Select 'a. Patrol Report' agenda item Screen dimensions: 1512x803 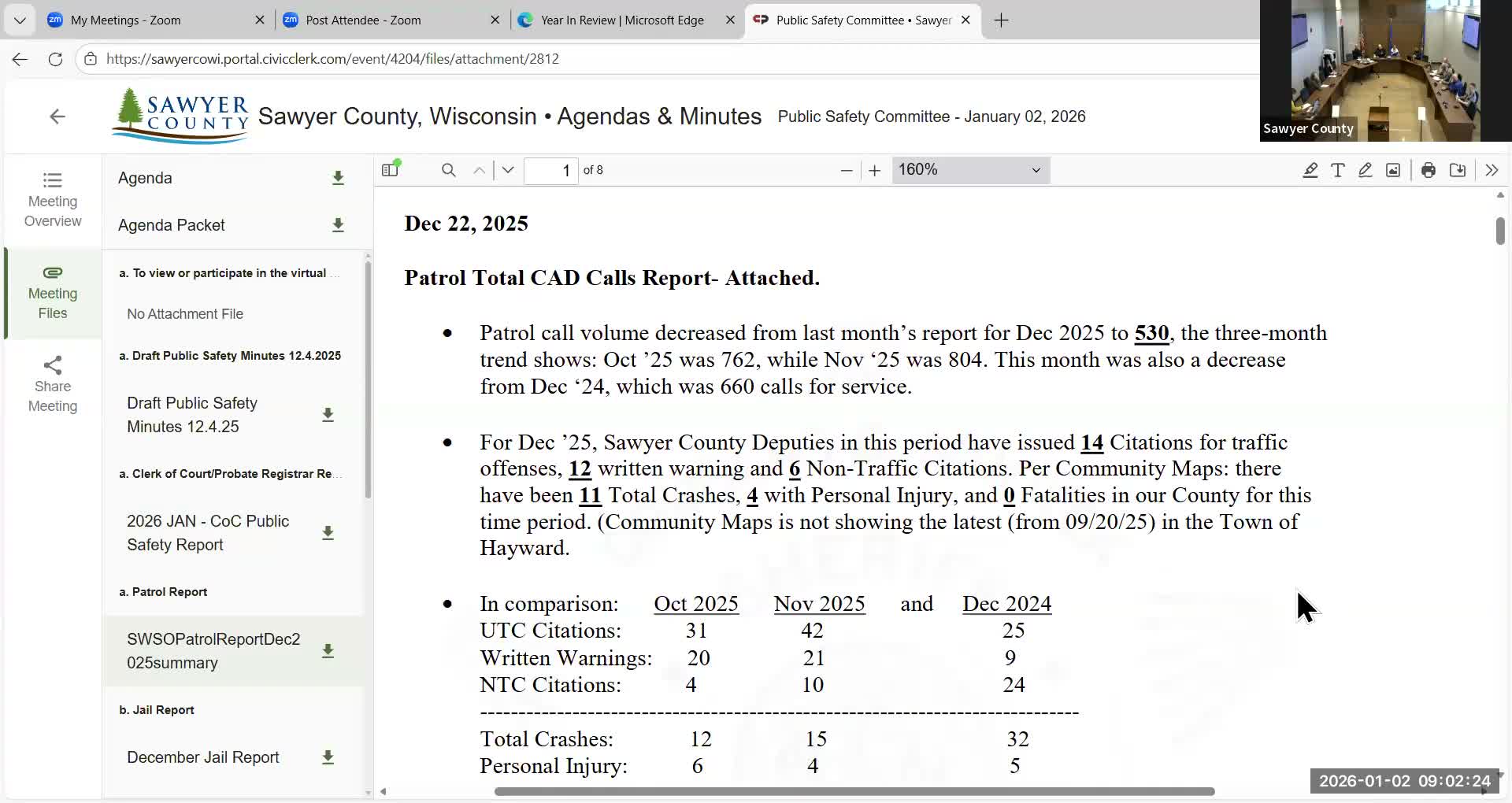(x=163, y=592)
